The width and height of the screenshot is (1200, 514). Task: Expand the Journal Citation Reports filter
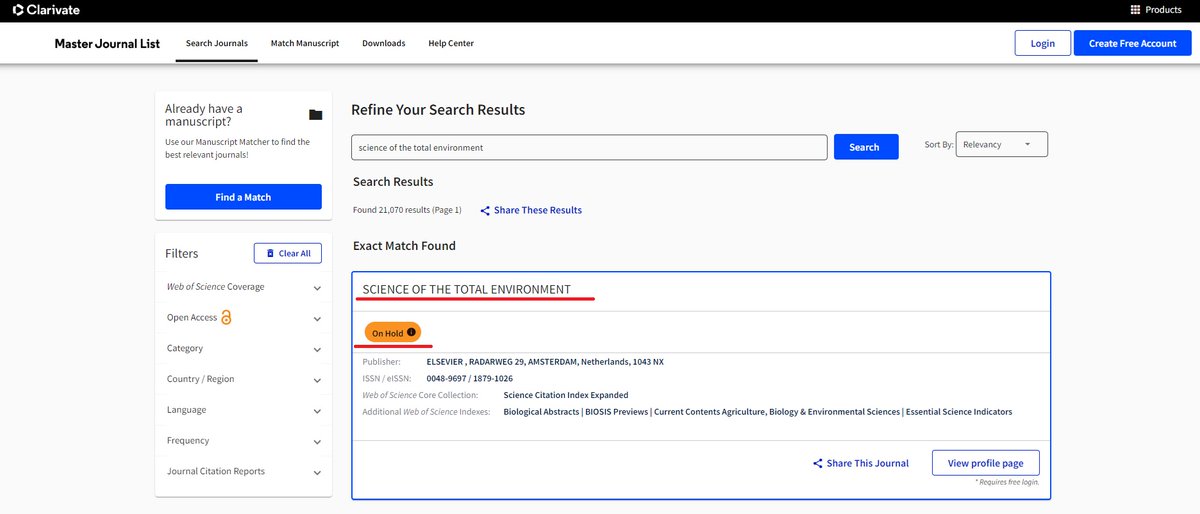click(x=244, y=471)
